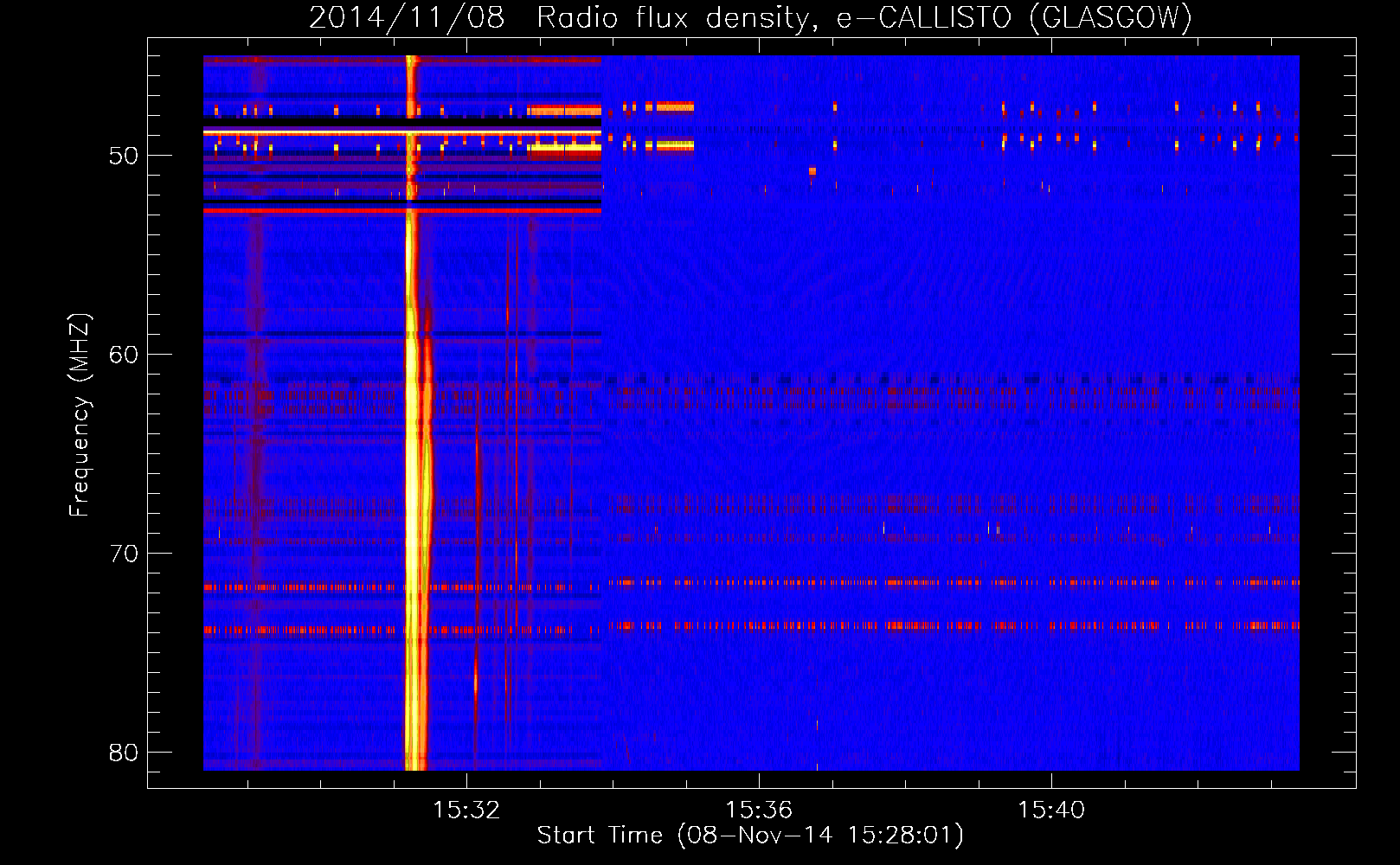Image resolution: width=1400 pixels, height=865 pixels.
Task: Click the Start Time axis caption
Action: coord(750,836)
